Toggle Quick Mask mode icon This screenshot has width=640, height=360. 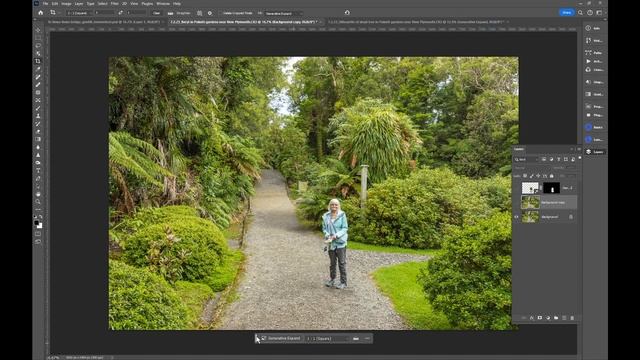point(38,234)
